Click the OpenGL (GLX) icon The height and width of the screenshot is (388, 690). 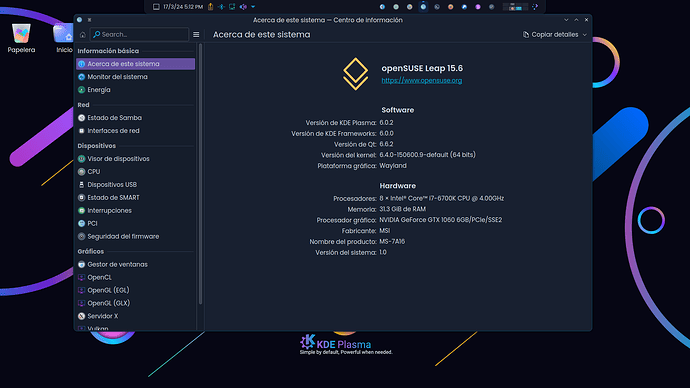(81, 303)
